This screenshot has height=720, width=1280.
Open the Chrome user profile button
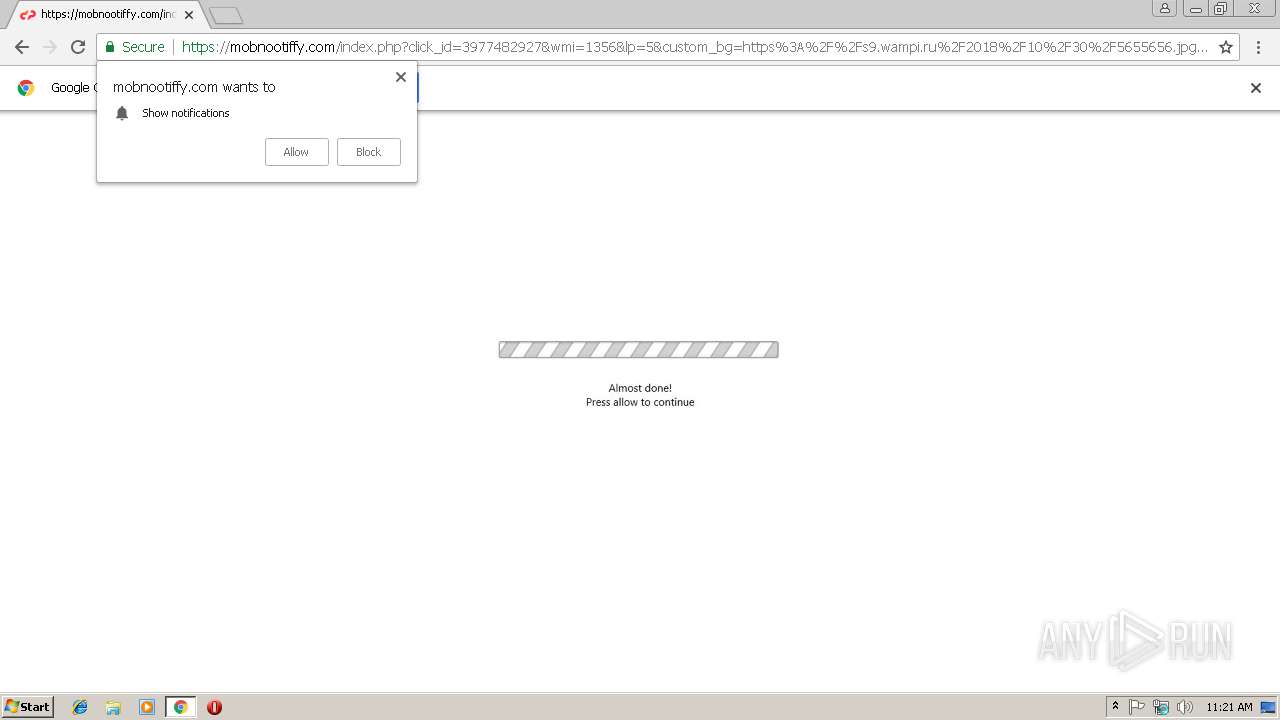[x=1165, y=8]
